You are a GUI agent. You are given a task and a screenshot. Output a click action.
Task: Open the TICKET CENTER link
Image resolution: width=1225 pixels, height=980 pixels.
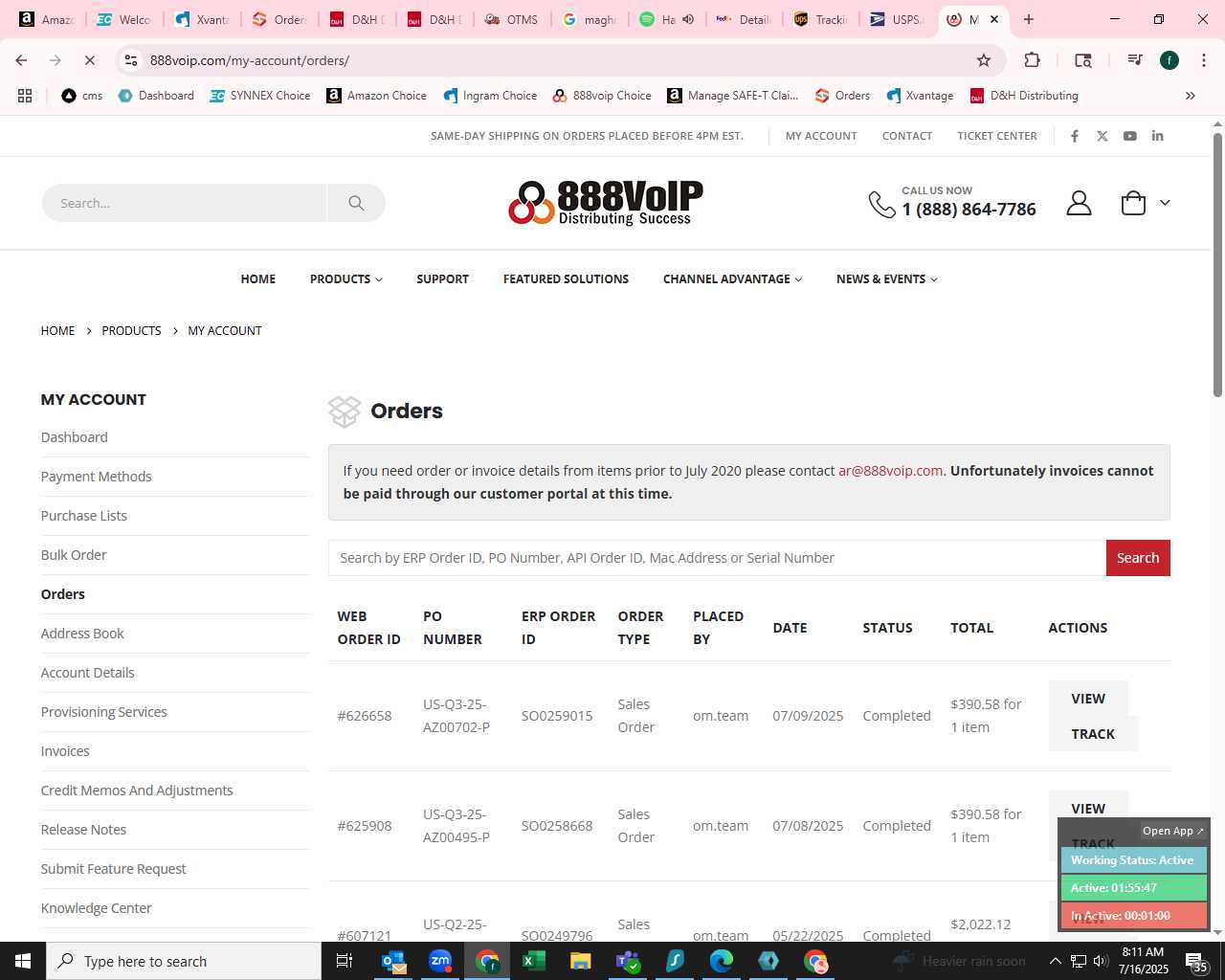997,136
